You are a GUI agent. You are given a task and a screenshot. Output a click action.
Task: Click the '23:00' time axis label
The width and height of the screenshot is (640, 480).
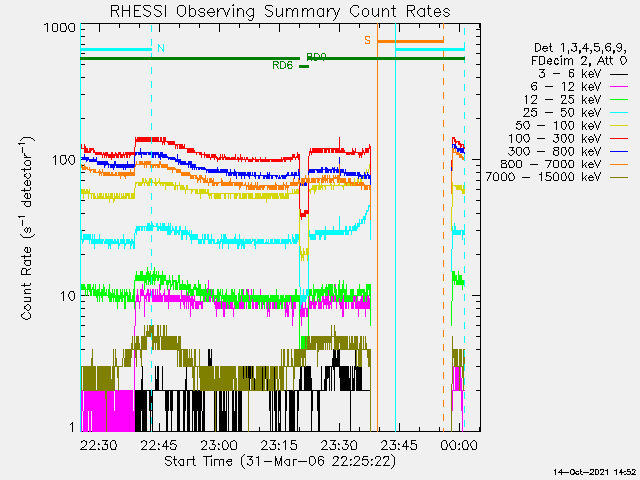(219, 445)
